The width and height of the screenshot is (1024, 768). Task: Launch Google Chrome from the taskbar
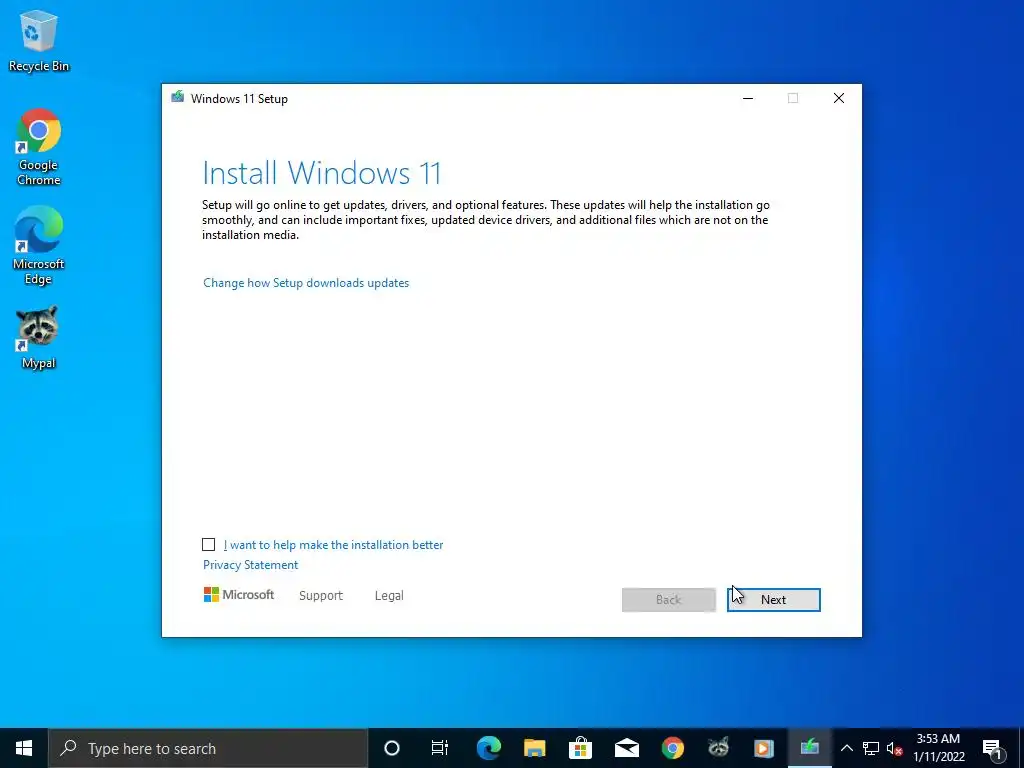[672, 748]
